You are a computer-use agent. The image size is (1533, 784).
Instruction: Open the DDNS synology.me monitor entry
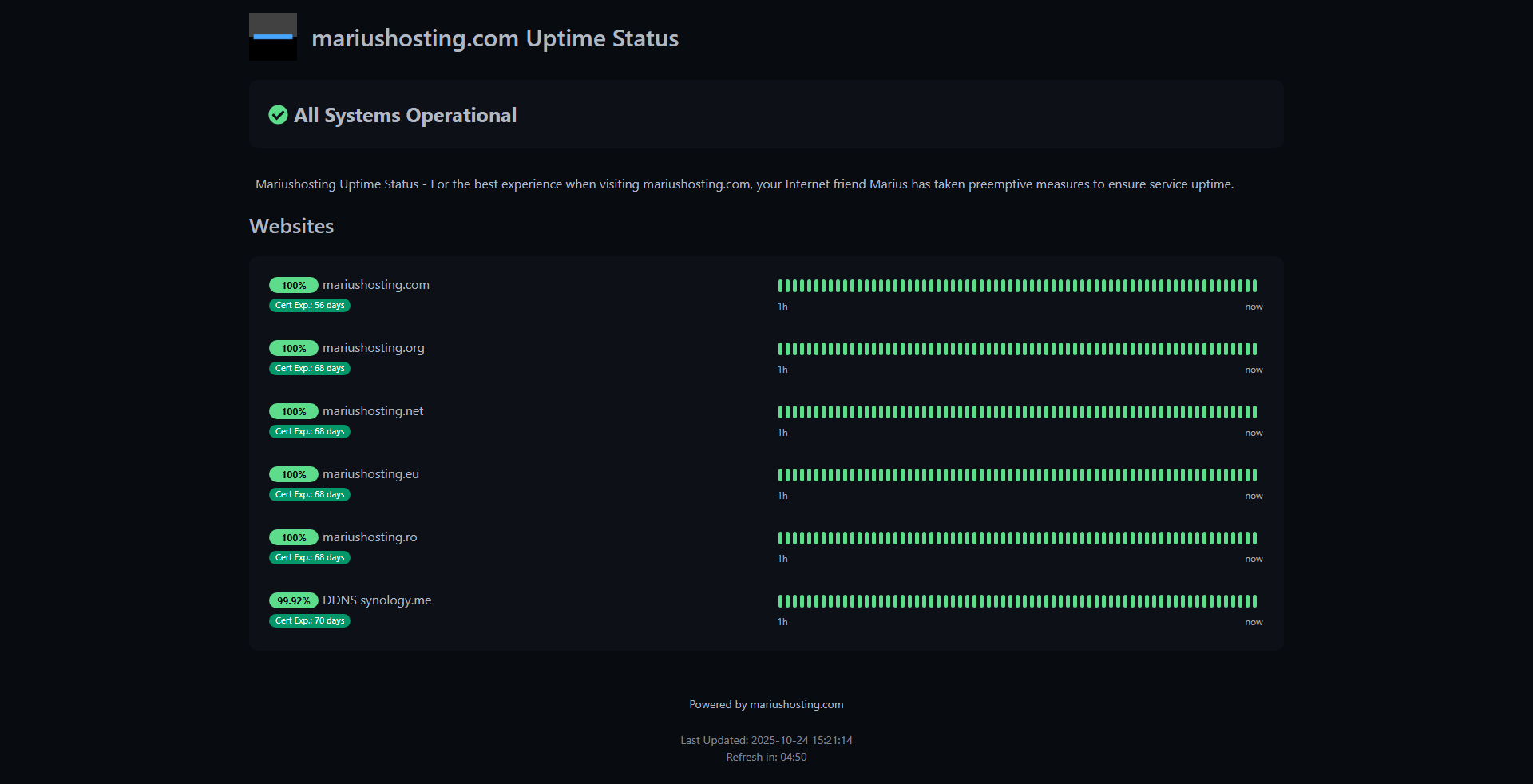(x=377, y=600)
